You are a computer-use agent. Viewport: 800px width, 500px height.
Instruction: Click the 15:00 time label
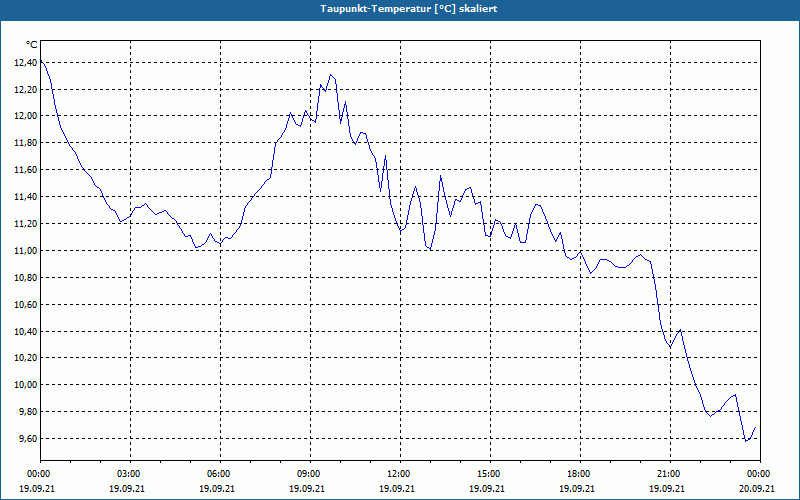point(490,474)
